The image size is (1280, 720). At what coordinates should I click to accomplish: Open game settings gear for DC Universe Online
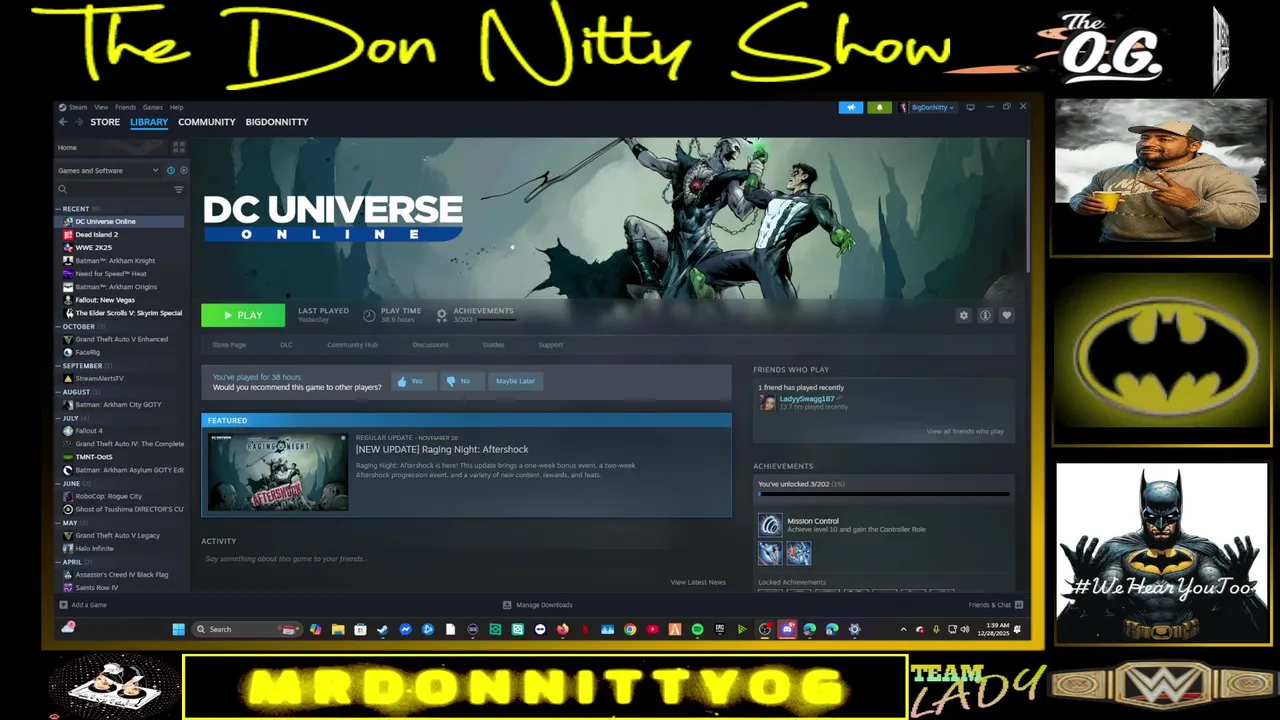coord(964,315)
